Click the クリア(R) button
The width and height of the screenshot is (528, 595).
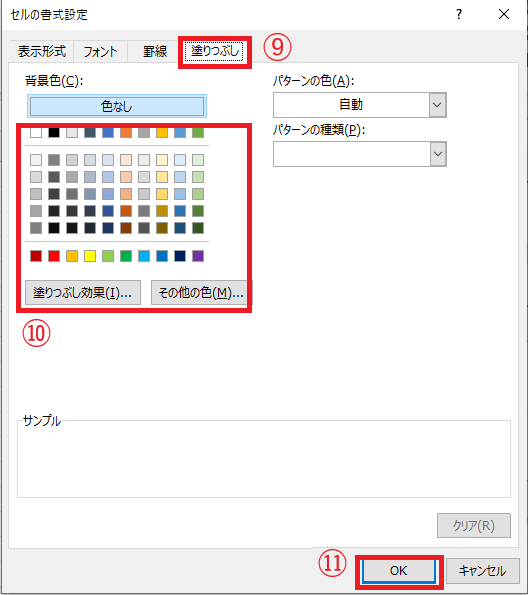coord(474,526)
